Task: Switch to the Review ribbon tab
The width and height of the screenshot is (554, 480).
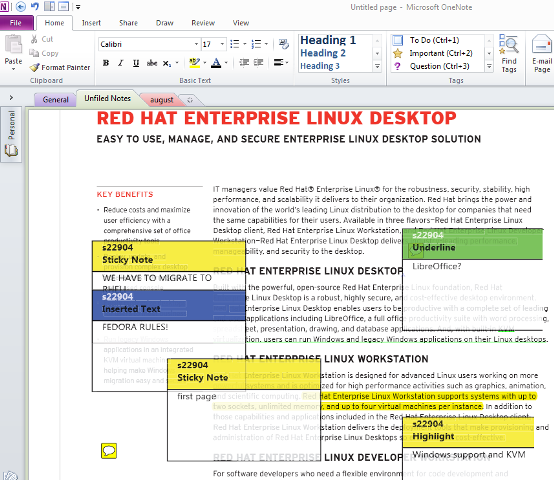Action: point(203,23)
